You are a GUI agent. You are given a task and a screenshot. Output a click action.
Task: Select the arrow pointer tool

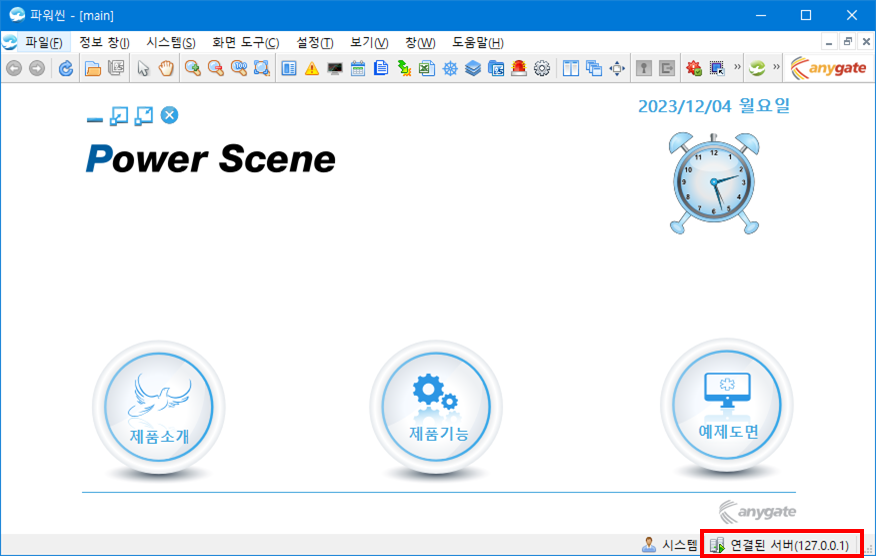click(143, 68)
